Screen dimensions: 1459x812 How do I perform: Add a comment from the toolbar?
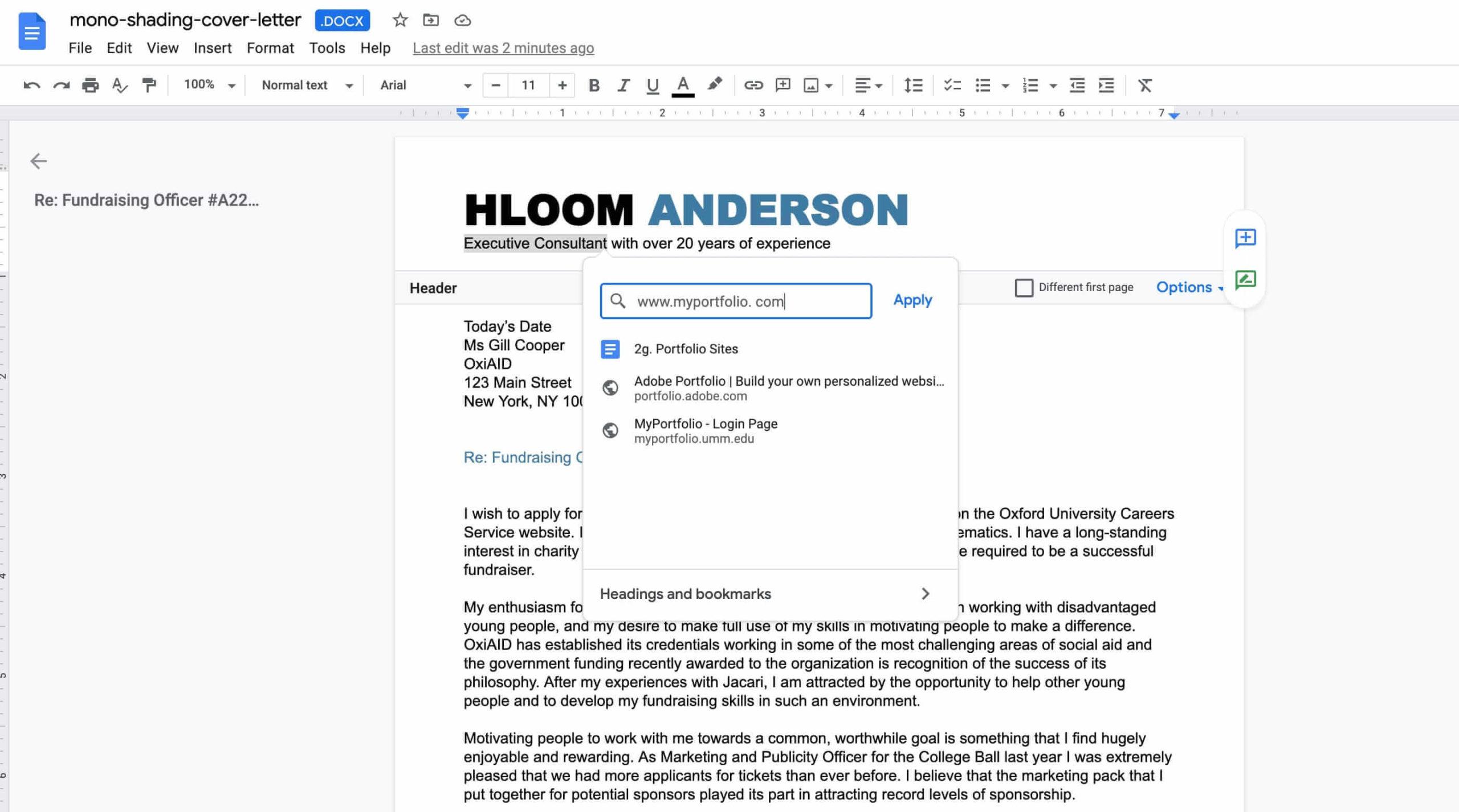point(783,85)
